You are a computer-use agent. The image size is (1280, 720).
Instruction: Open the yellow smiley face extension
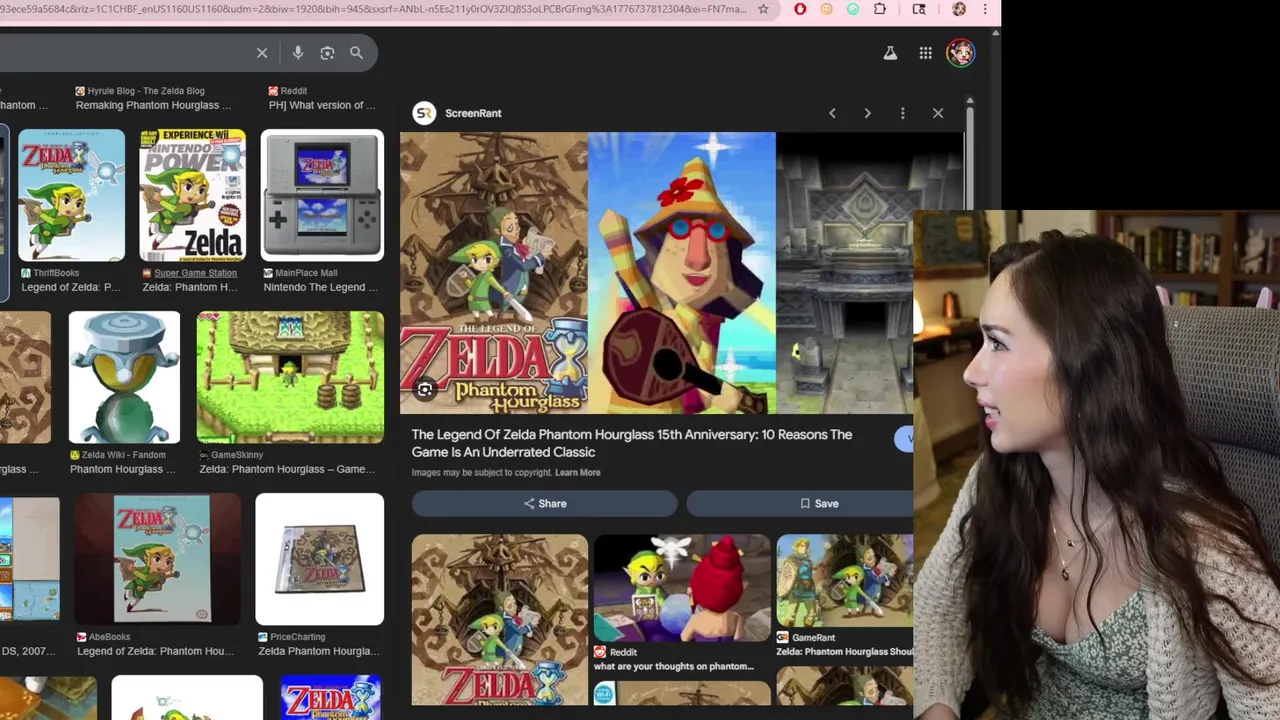826,9
